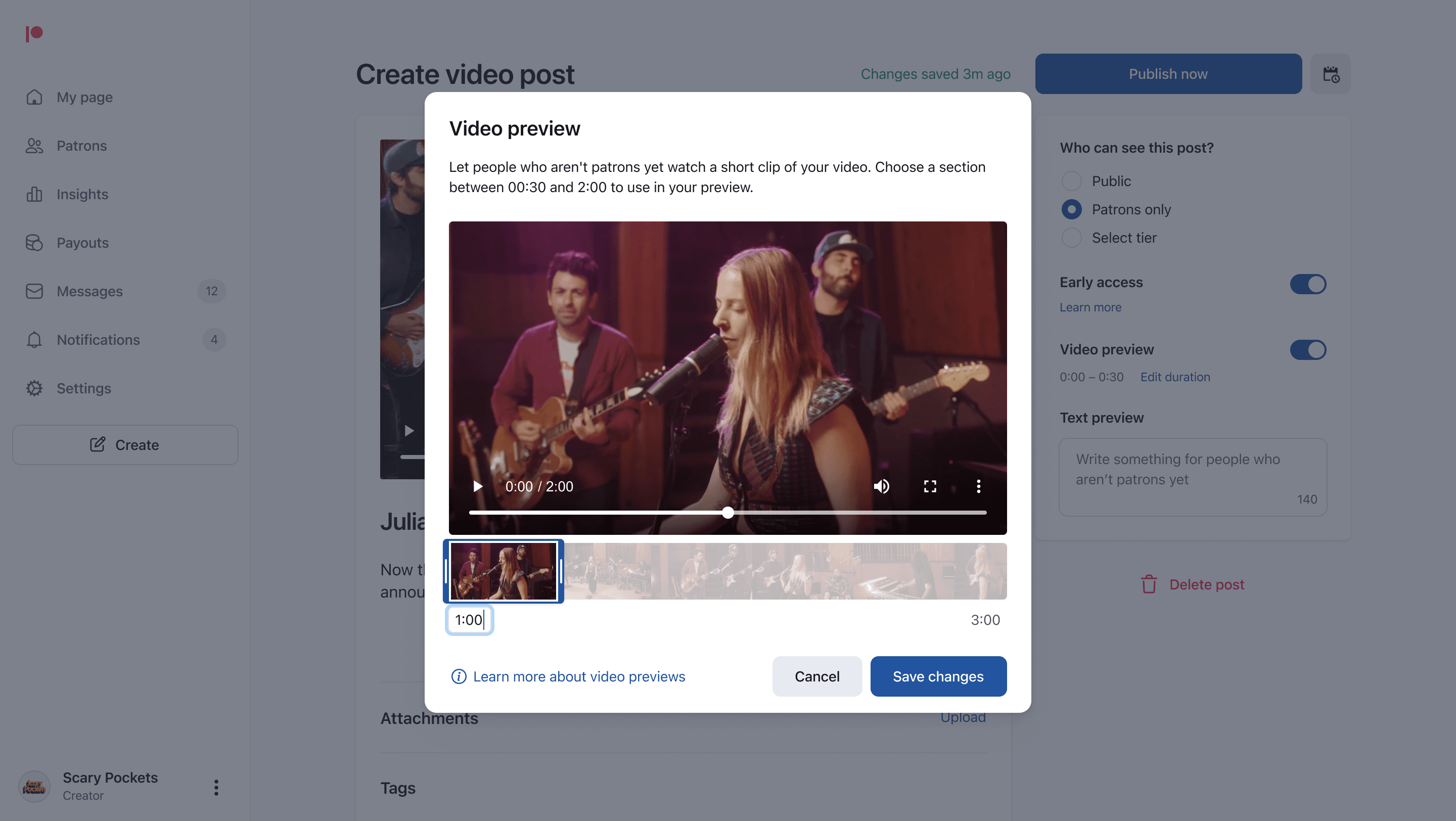Click the Upload link under Attachments
Screen dimensions: 1456x821
pos(963,717)
